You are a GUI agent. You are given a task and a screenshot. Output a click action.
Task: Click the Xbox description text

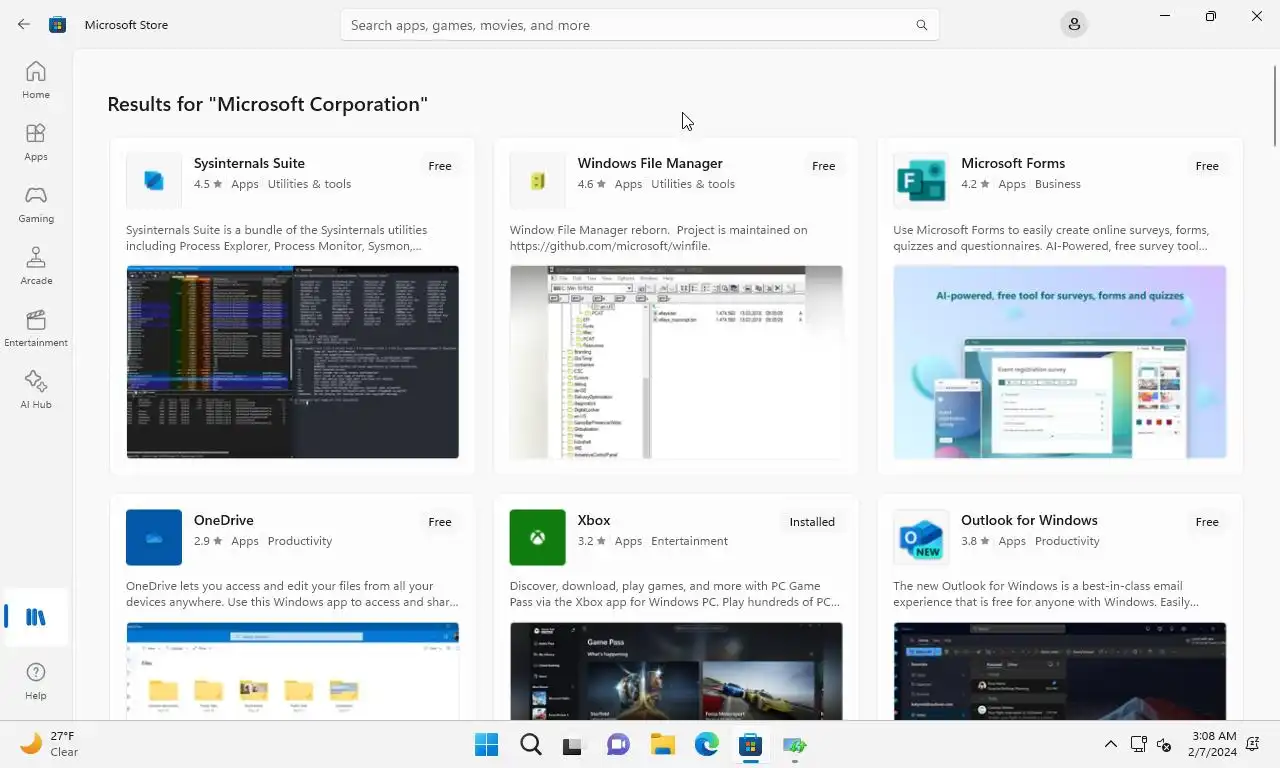point(675,594)
